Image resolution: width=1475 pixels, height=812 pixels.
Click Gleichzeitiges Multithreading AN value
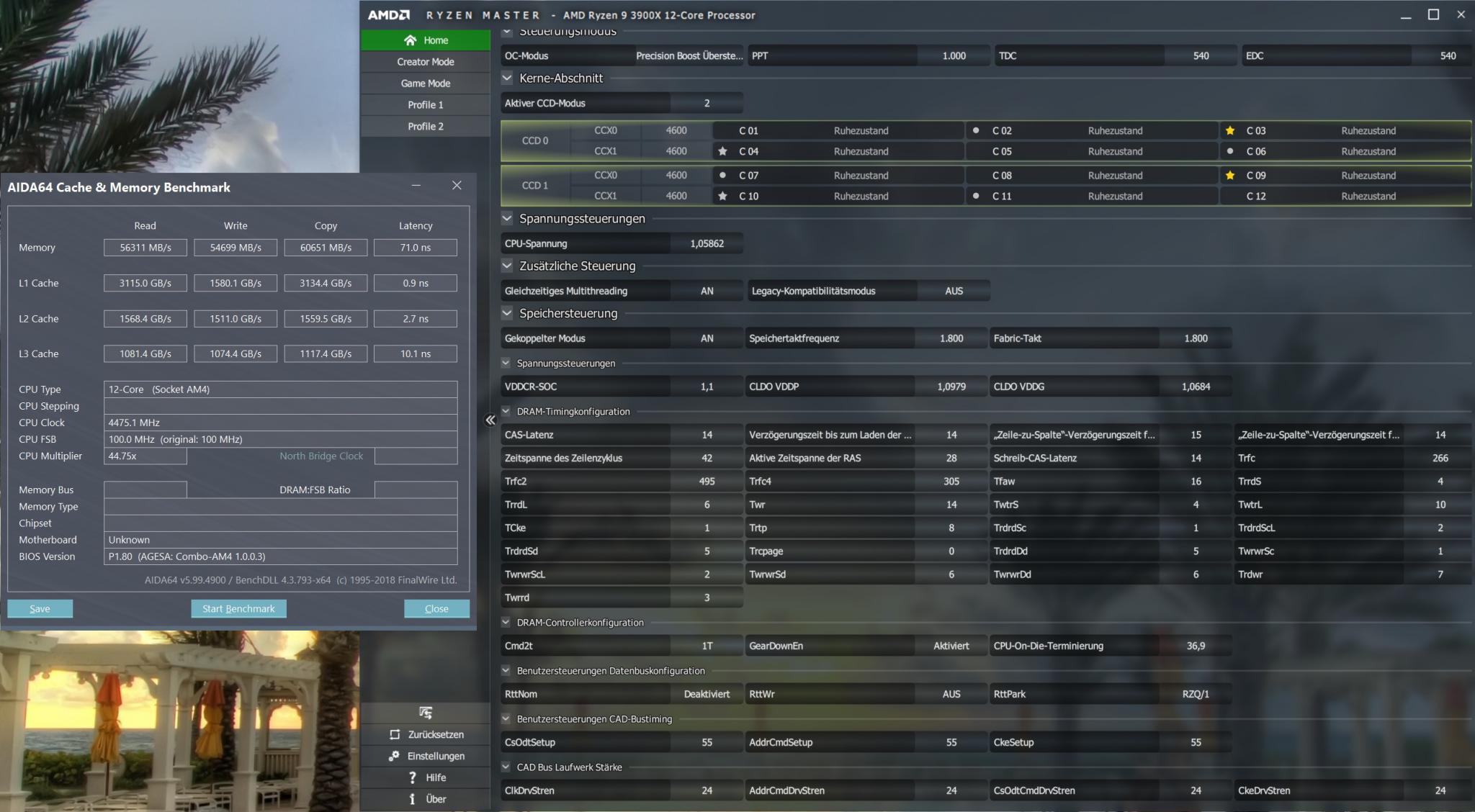tap(707, 291)
